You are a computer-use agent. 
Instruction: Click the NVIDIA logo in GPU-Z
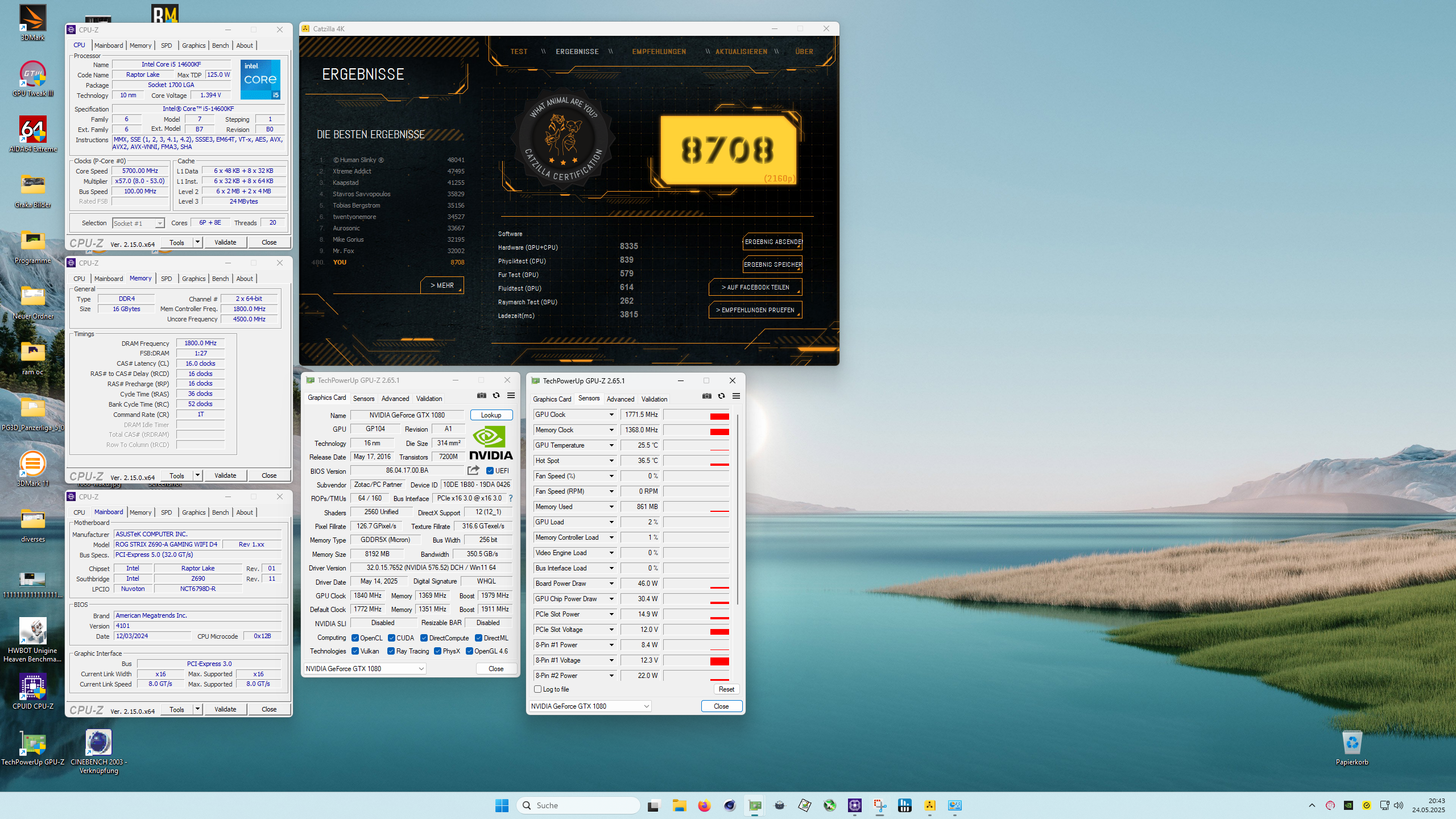491,443
